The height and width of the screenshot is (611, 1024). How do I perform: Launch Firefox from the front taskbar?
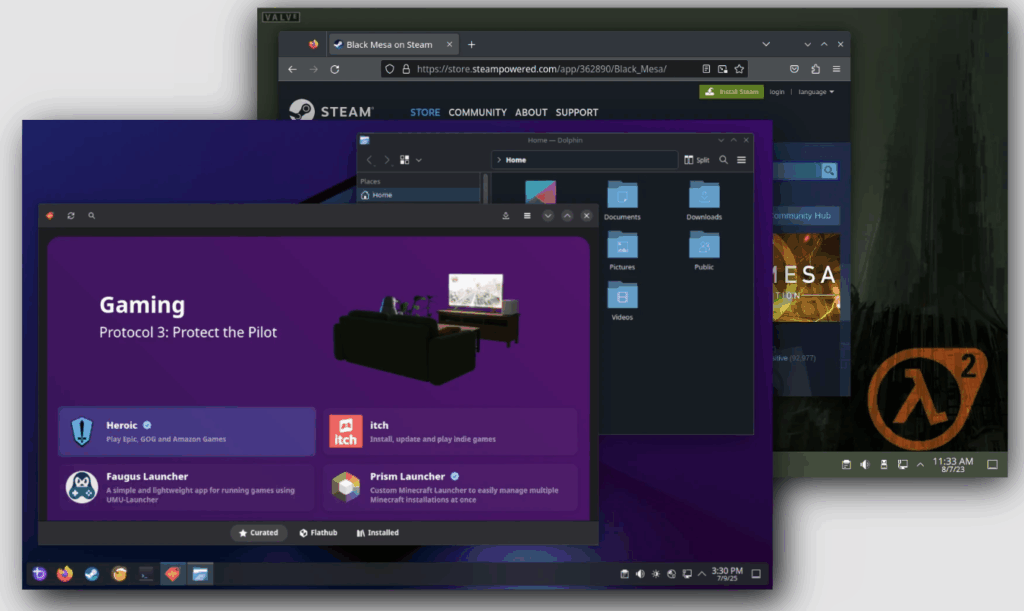point(65,574)
